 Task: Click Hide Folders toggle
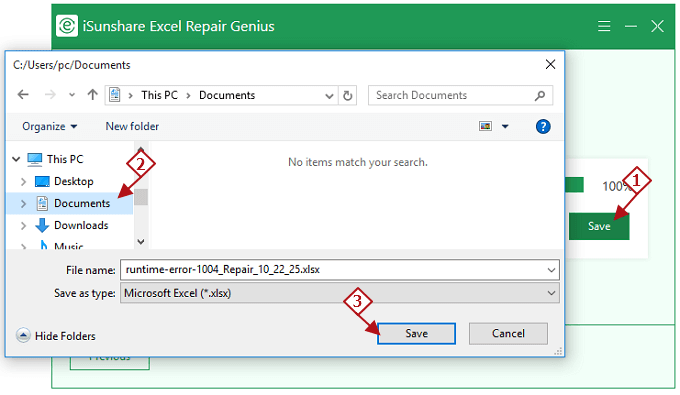56,336
